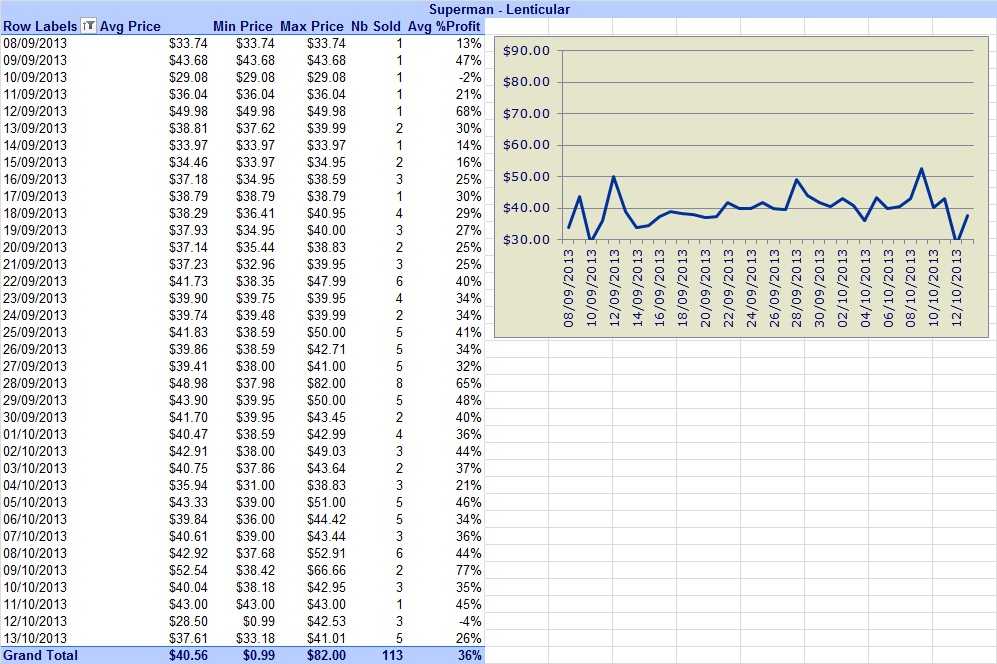This screenshot has height=664, width=997.
Task: Select the 08/09/2013 date row label
Action: (35, 43)
